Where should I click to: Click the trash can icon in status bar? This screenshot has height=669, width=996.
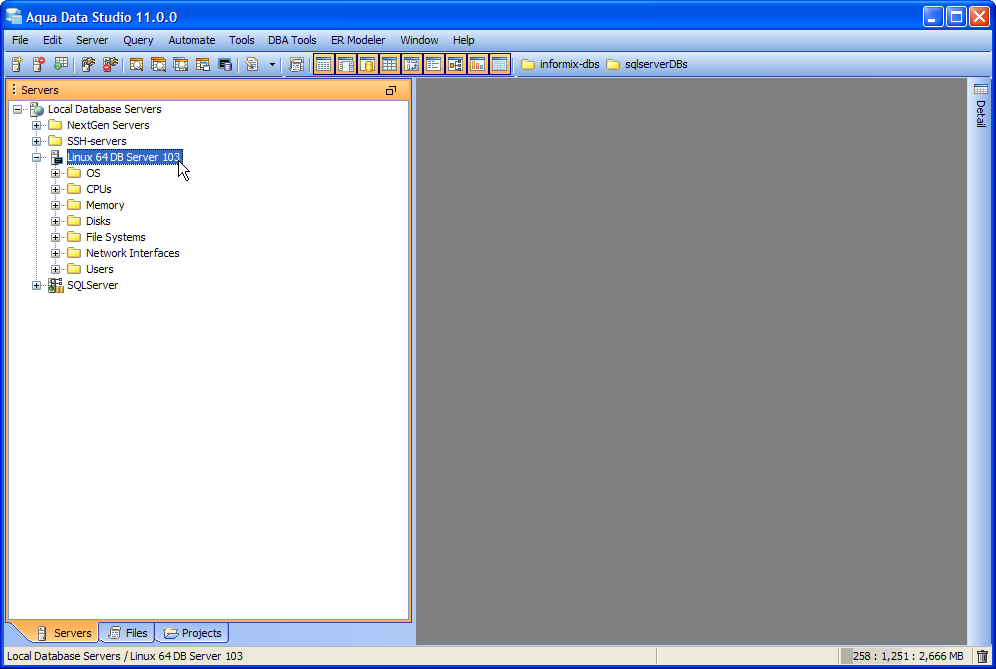pyautogui.click(x=982, y=656)
